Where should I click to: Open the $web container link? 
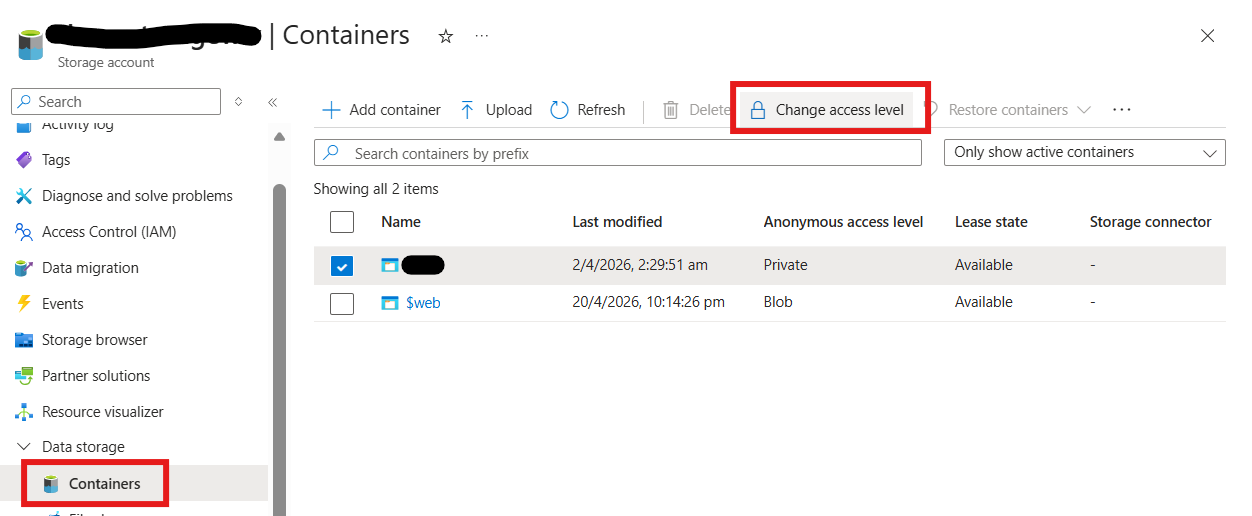423,302
